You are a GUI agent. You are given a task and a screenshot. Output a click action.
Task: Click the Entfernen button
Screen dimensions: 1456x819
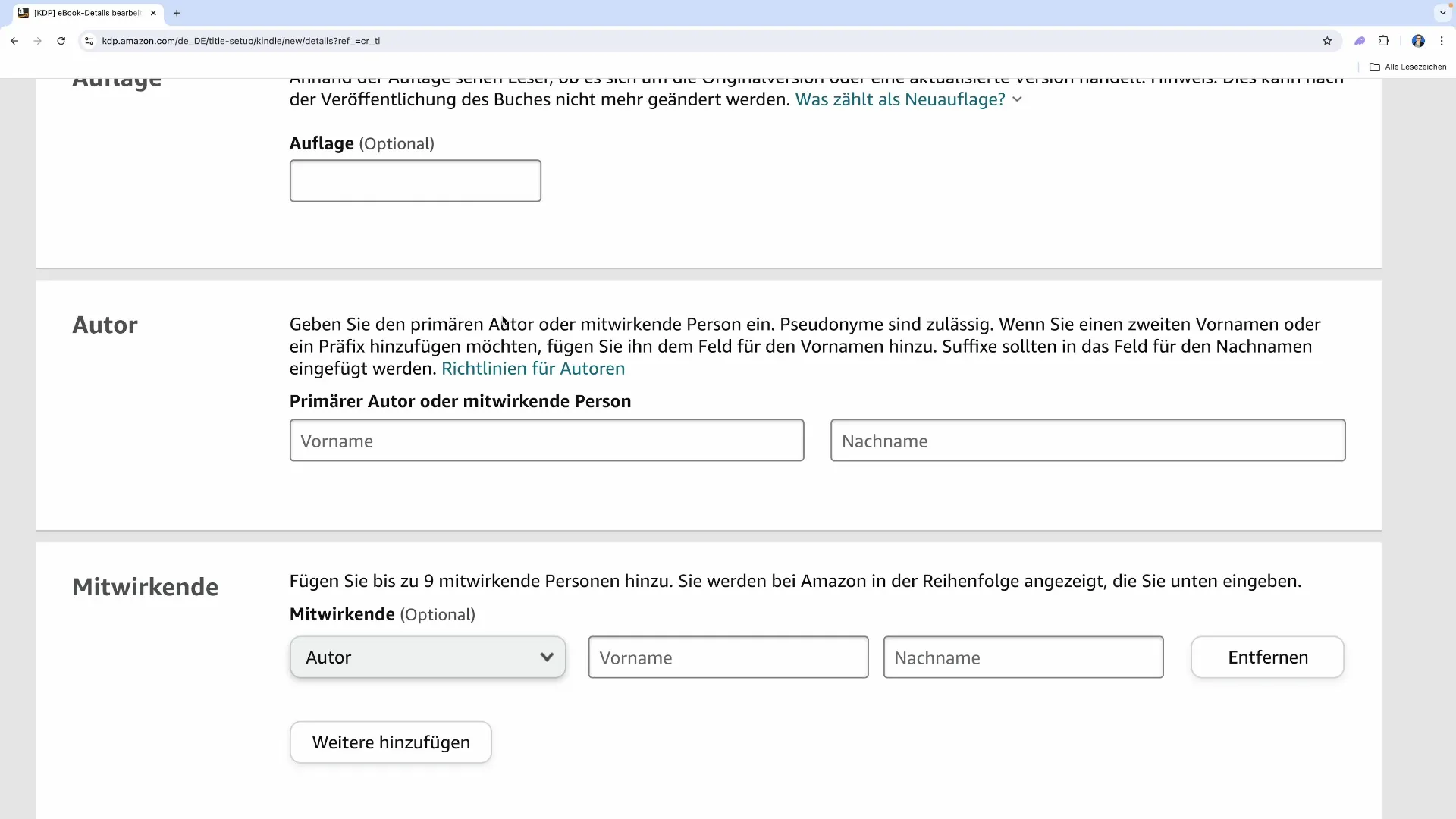pos(1267,657)
